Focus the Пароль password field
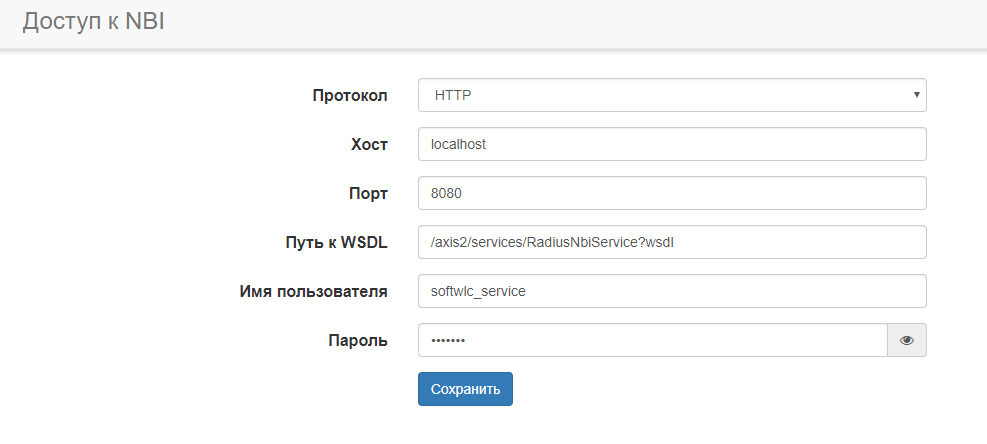Image resolution: width=987 pixels, height=444 pixels. pos(652,340)
